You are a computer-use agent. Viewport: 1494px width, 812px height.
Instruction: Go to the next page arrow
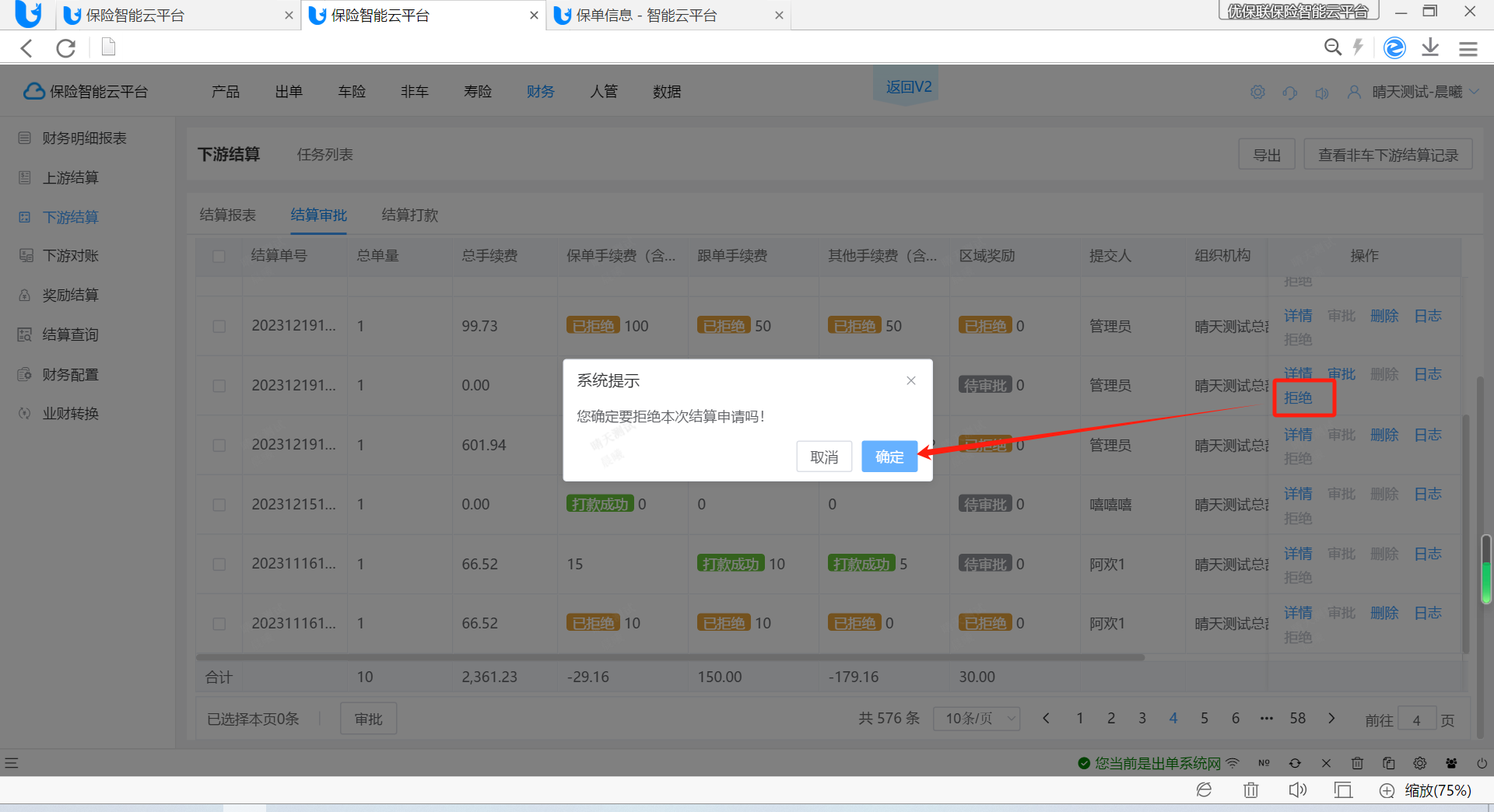pos(1331,718)
